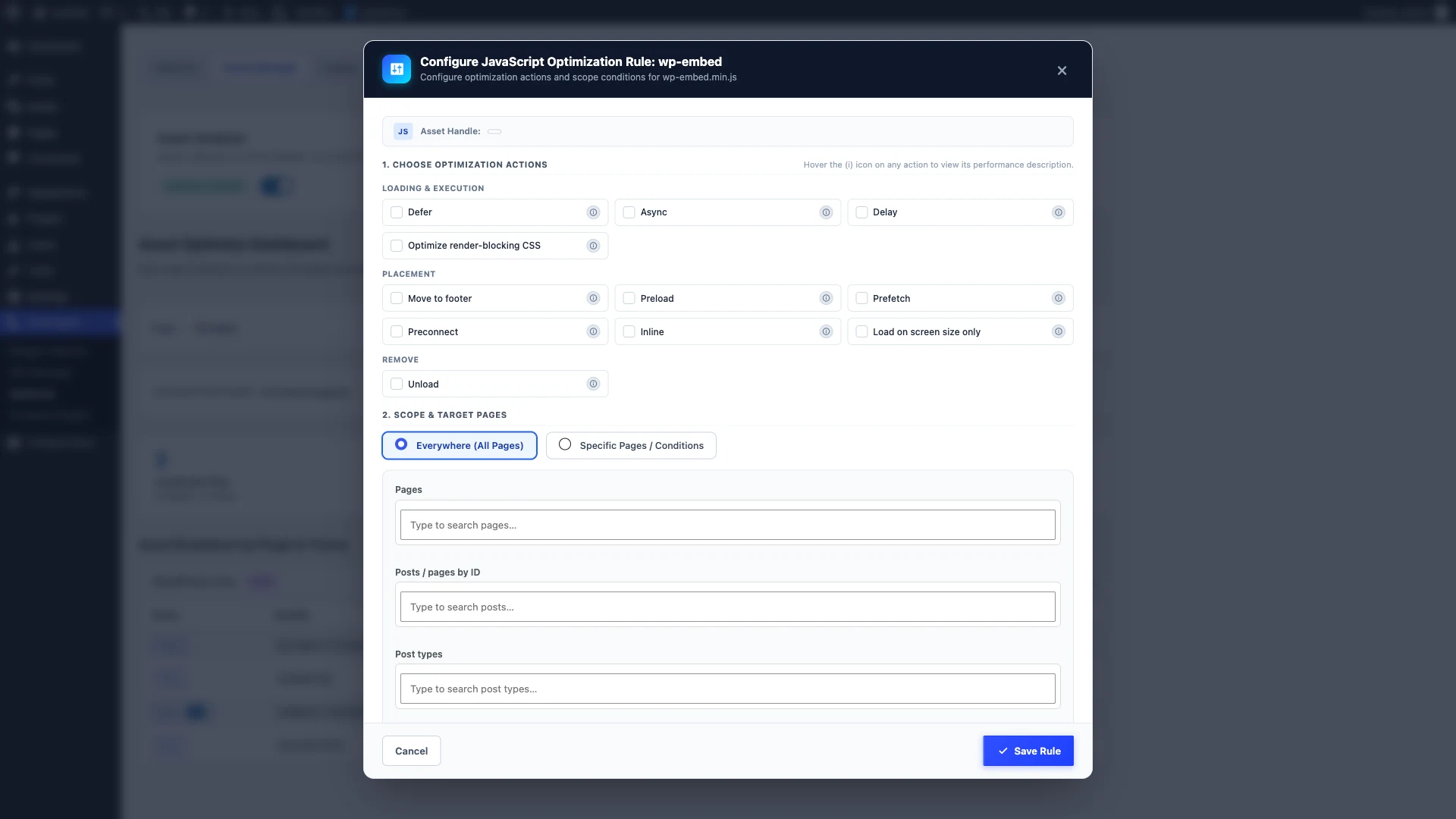Click info icon next to Preload
Viewport: 1456px width, 819px height.
click(x=826, y=298)
